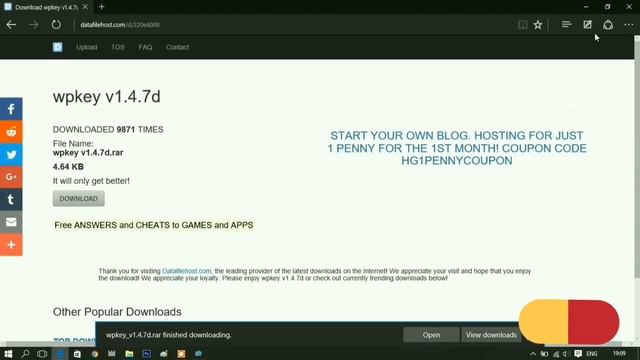Click the ENG language indicator

[x=592, y=354]
